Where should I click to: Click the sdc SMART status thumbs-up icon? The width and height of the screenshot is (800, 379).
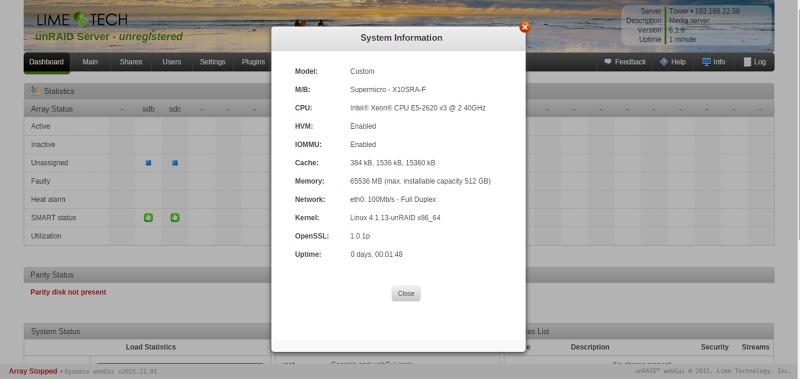point(175,218)
